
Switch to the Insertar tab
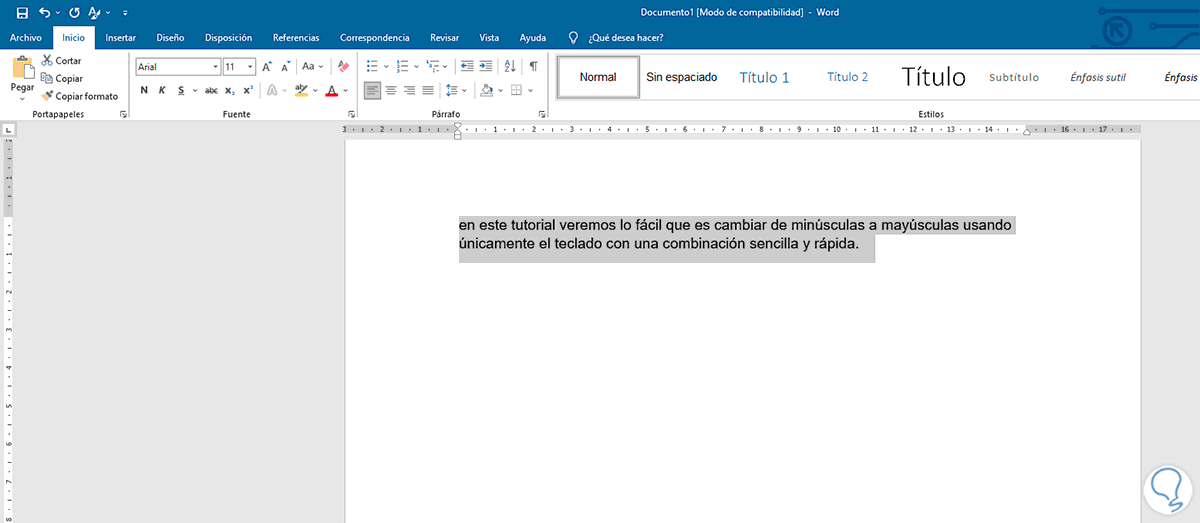pos(121,38)
